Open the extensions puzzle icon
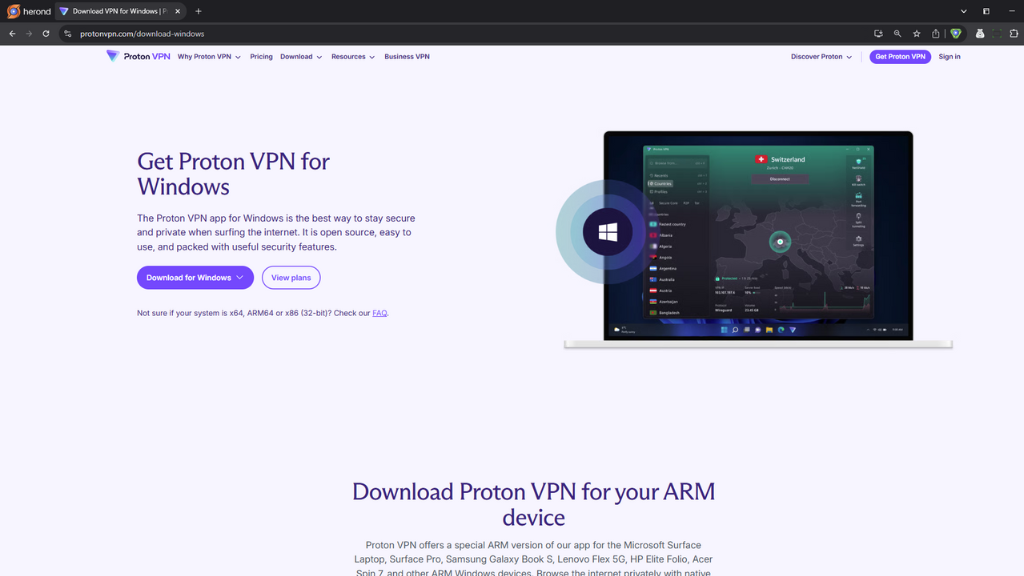 click(1014, 33)
